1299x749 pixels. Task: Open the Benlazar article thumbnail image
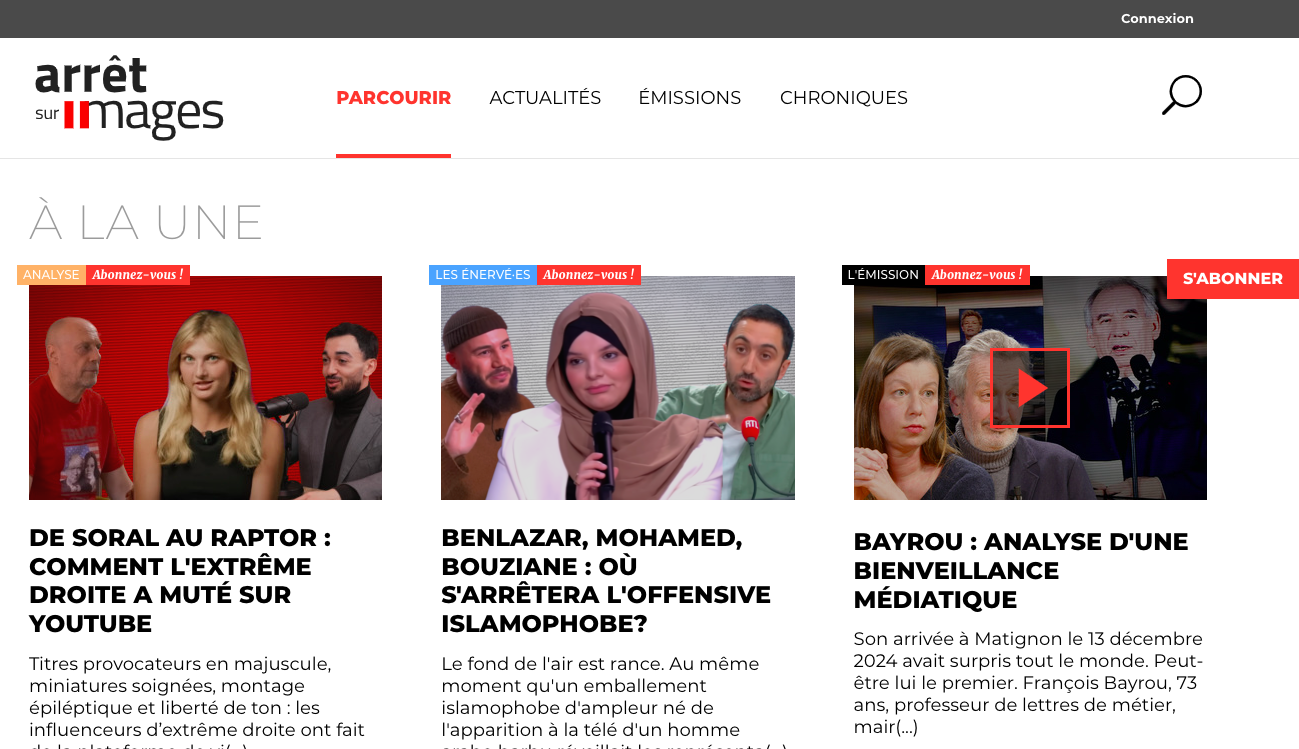tap(618, 388)
